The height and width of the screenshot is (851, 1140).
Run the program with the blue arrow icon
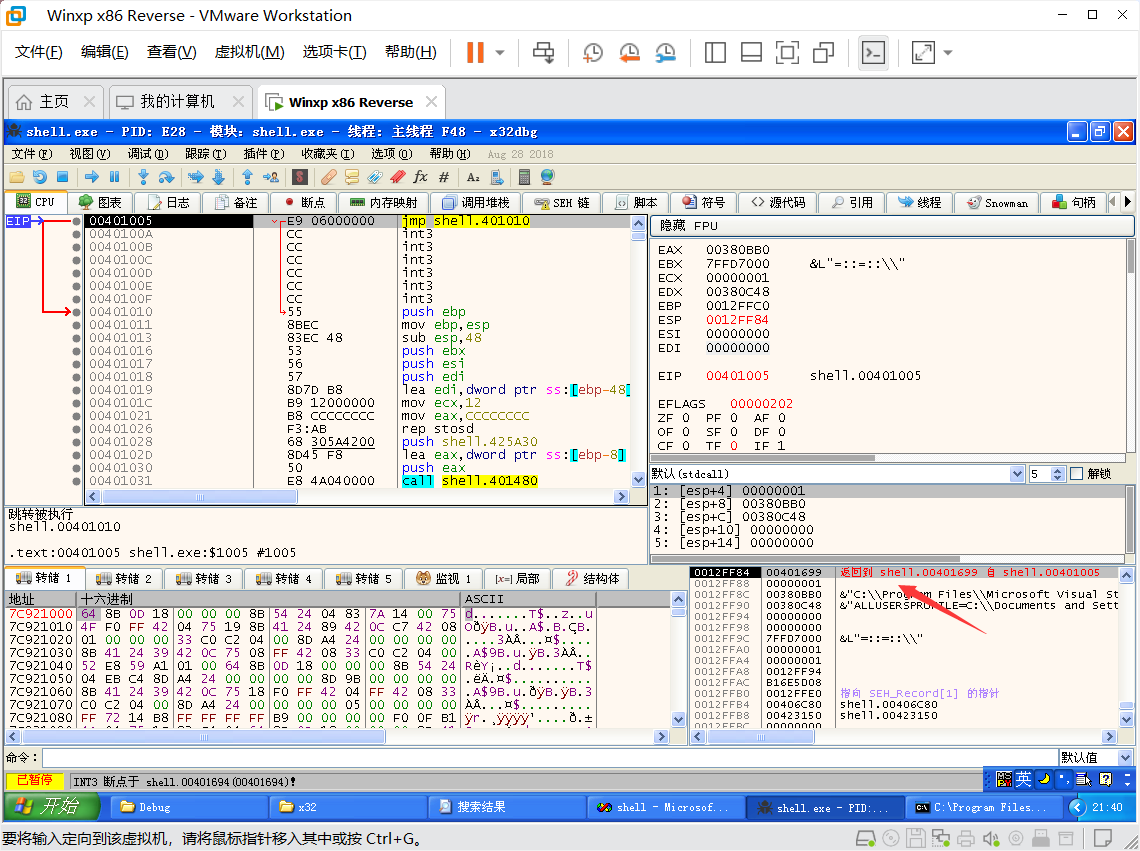tap(92, 177)
